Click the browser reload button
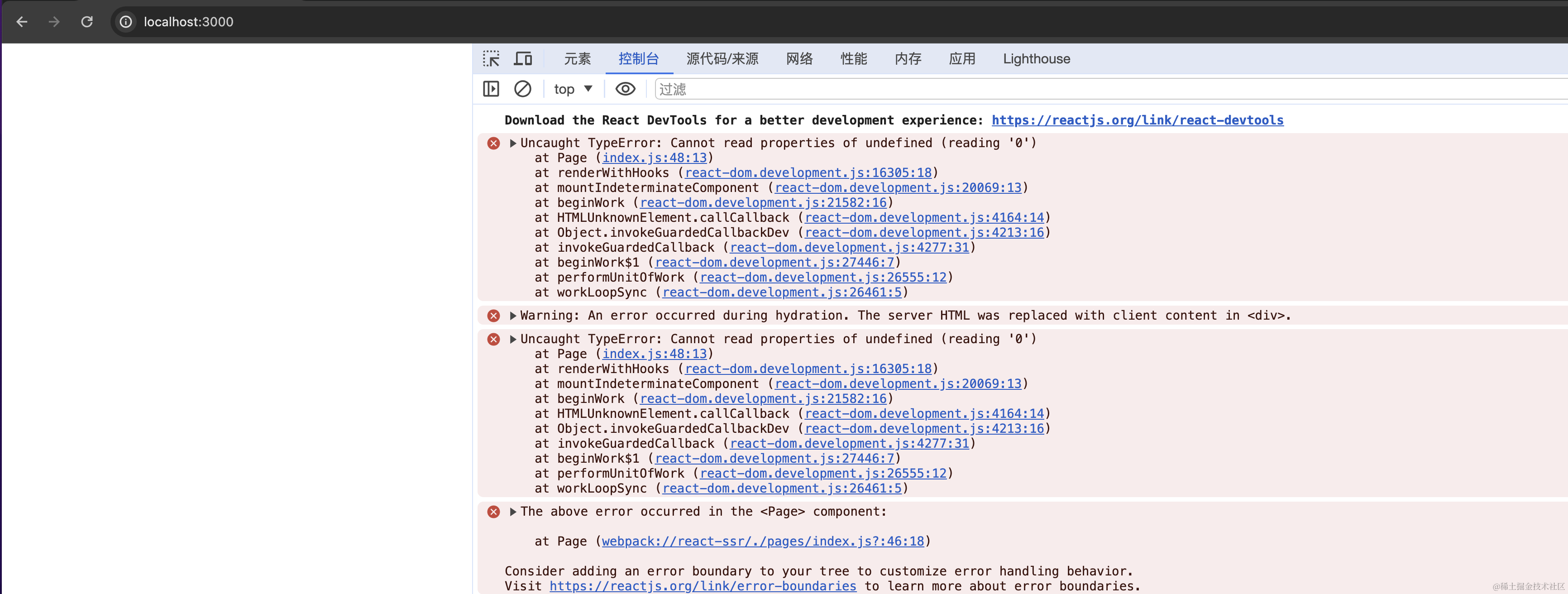This screenshot has width=1568, height=594. click(x=87, y=22)
